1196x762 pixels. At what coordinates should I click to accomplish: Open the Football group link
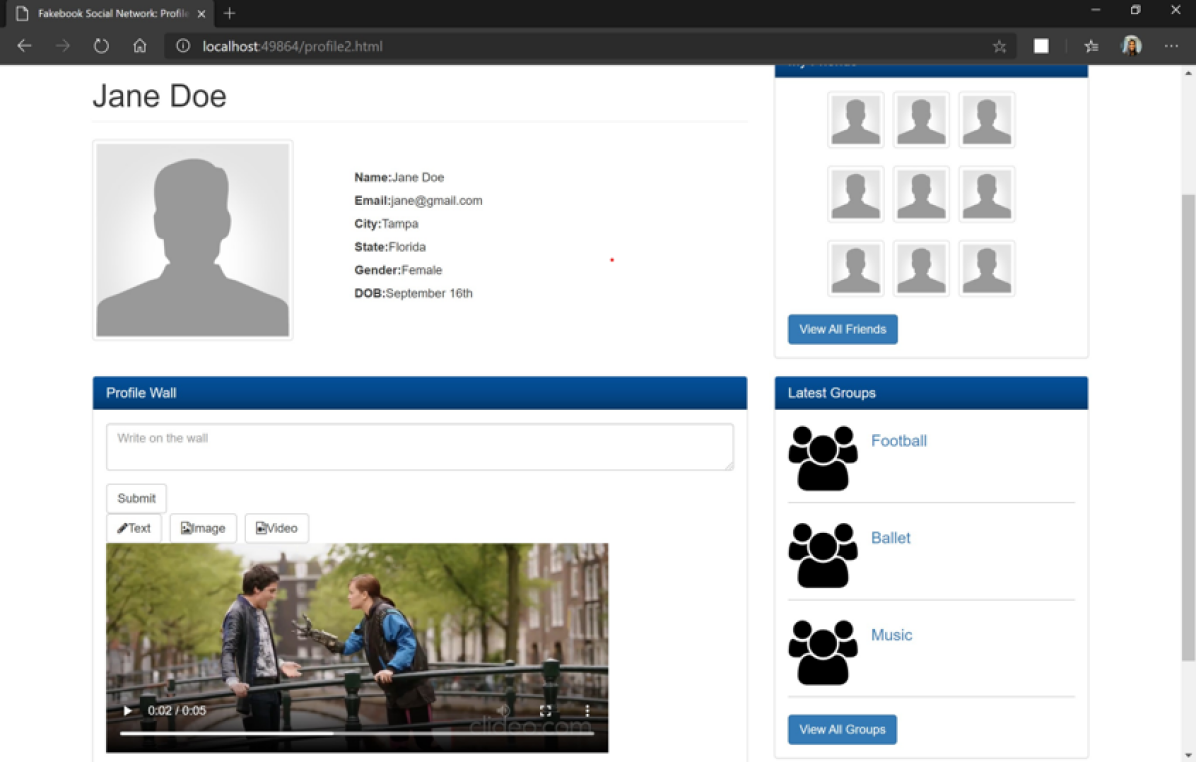(898, 441)
